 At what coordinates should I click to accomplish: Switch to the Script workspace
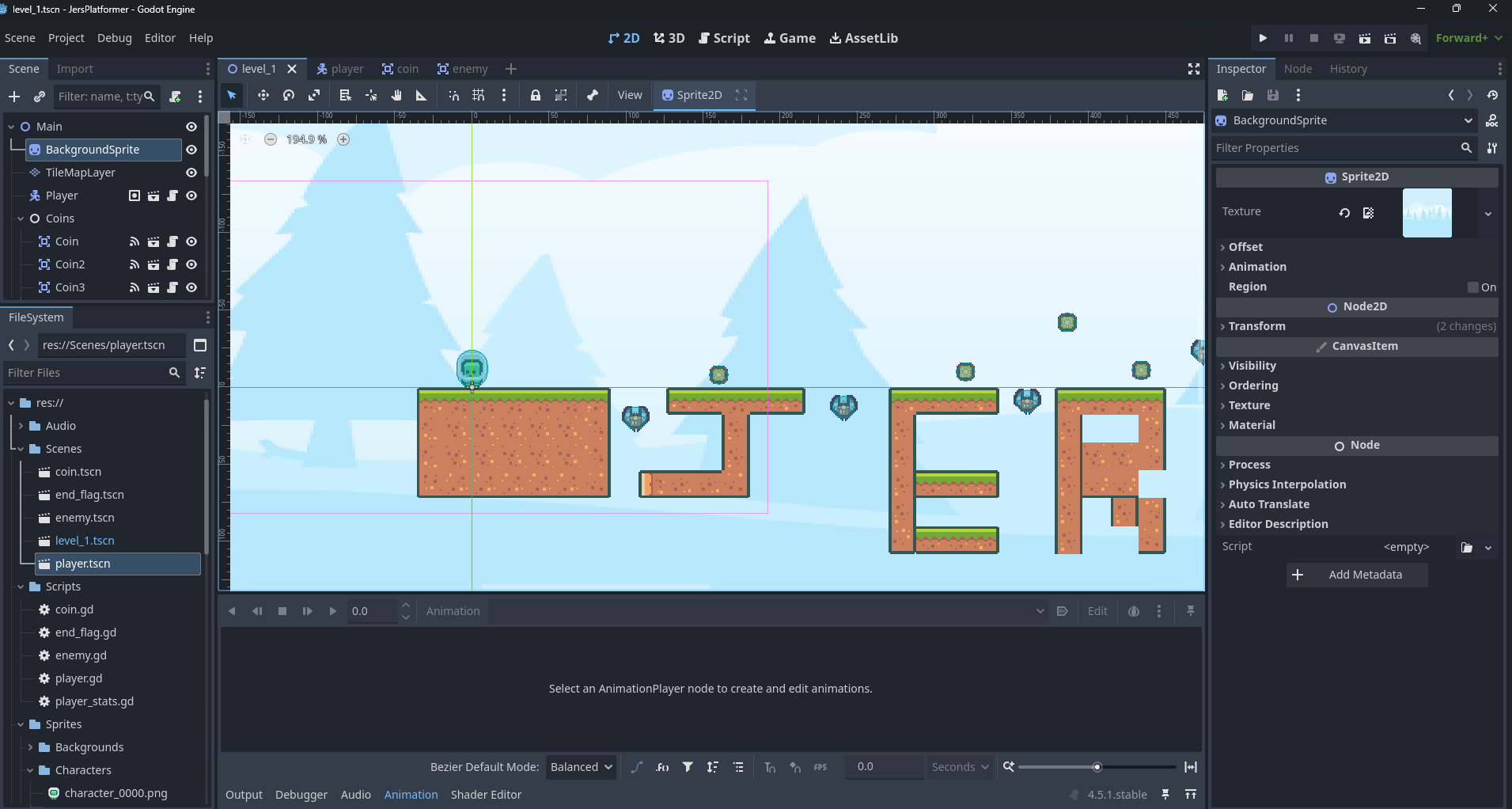coord(723,37)
